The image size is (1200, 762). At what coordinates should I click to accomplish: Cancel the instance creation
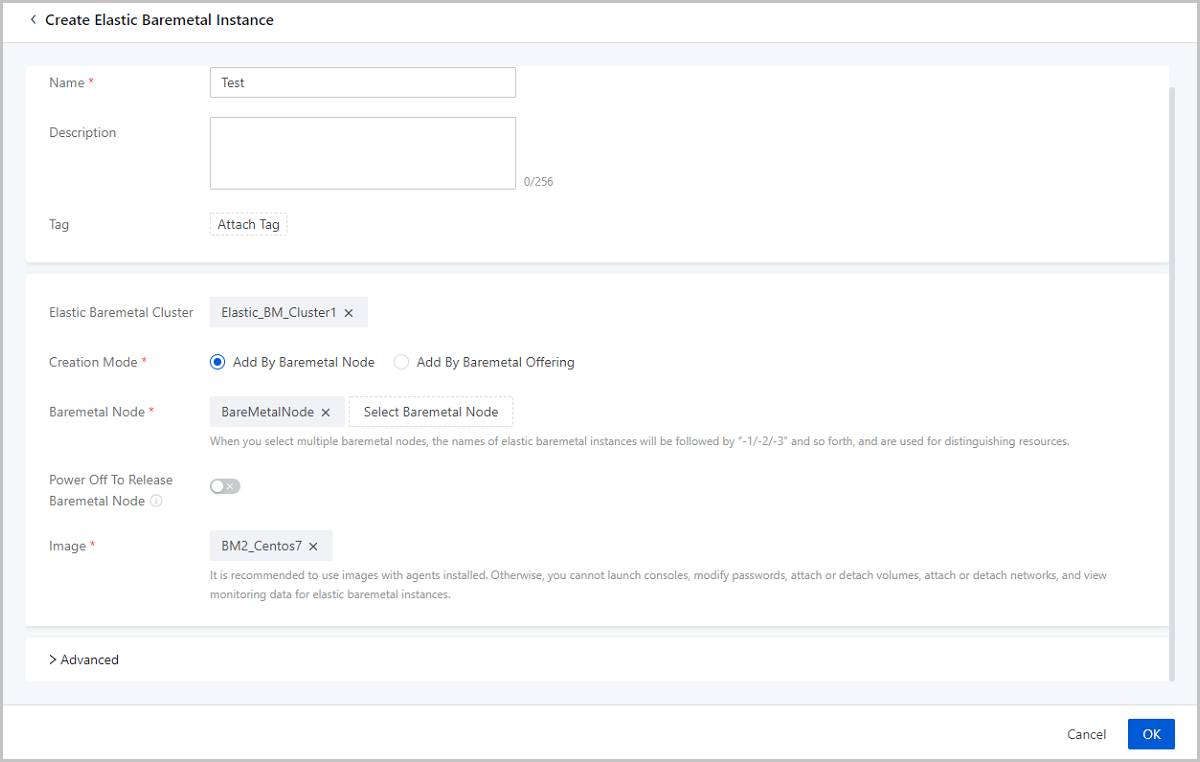[x=1086, y=734]
